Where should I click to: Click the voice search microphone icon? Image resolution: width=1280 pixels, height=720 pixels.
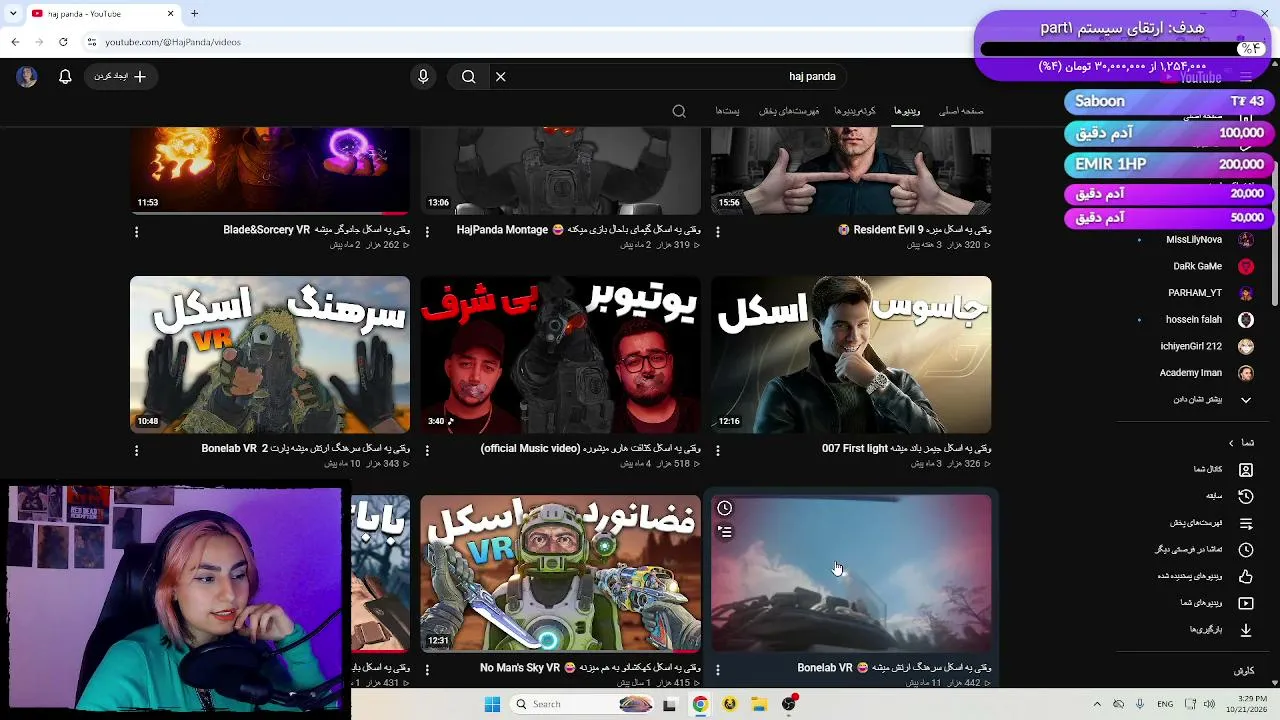[x=423, y=76]
